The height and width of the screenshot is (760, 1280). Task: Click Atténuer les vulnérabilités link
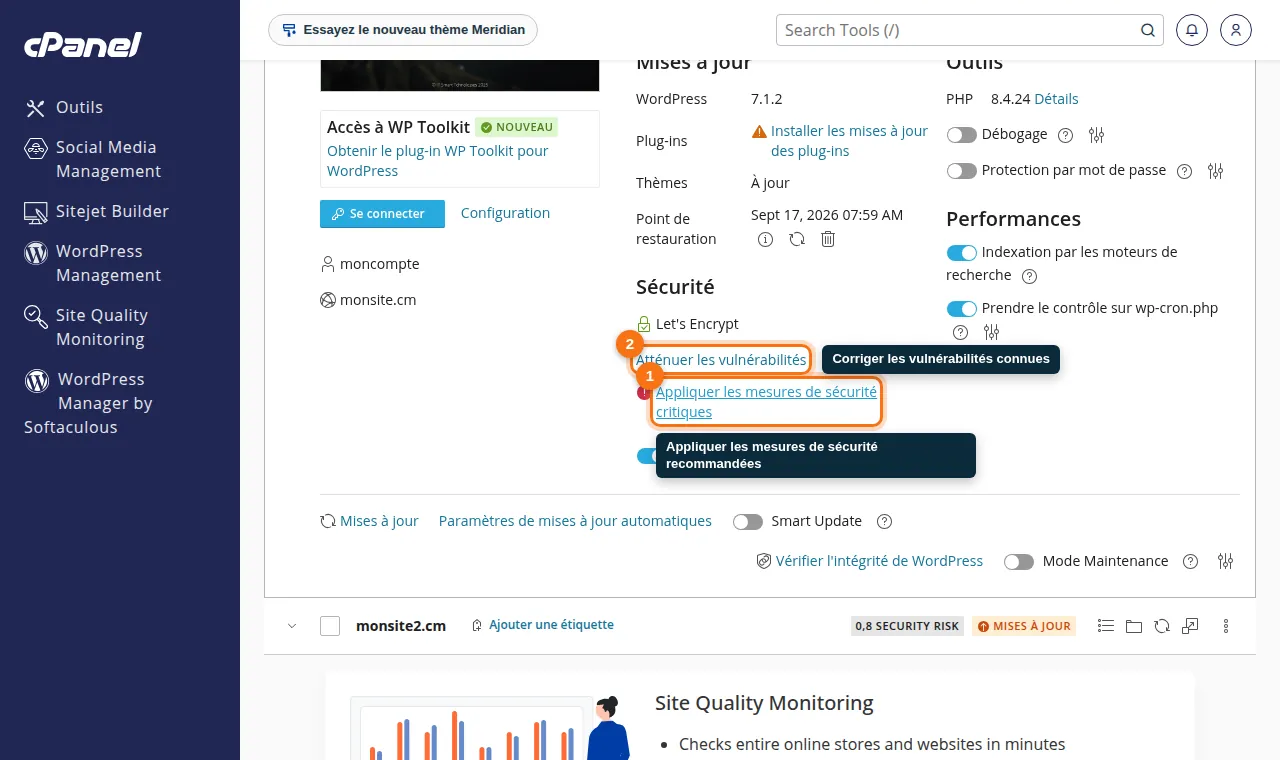(x=721, y=360)
